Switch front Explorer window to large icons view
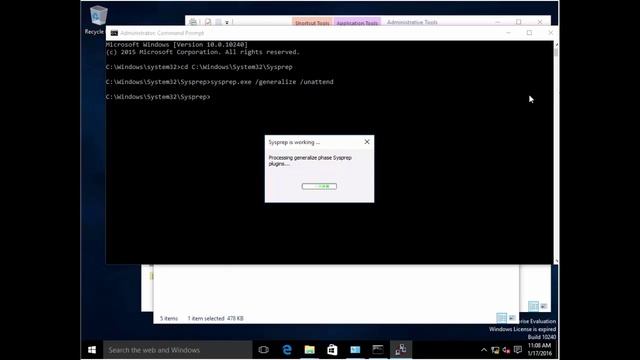Image resolution: width=640 pixels, height=360 pixels. click(512, 318)
